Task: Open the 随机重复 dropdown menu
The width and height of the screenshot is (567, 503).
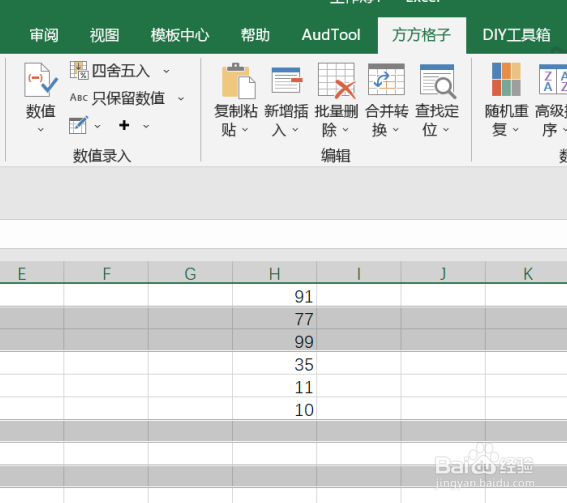Action: point(516,129)
